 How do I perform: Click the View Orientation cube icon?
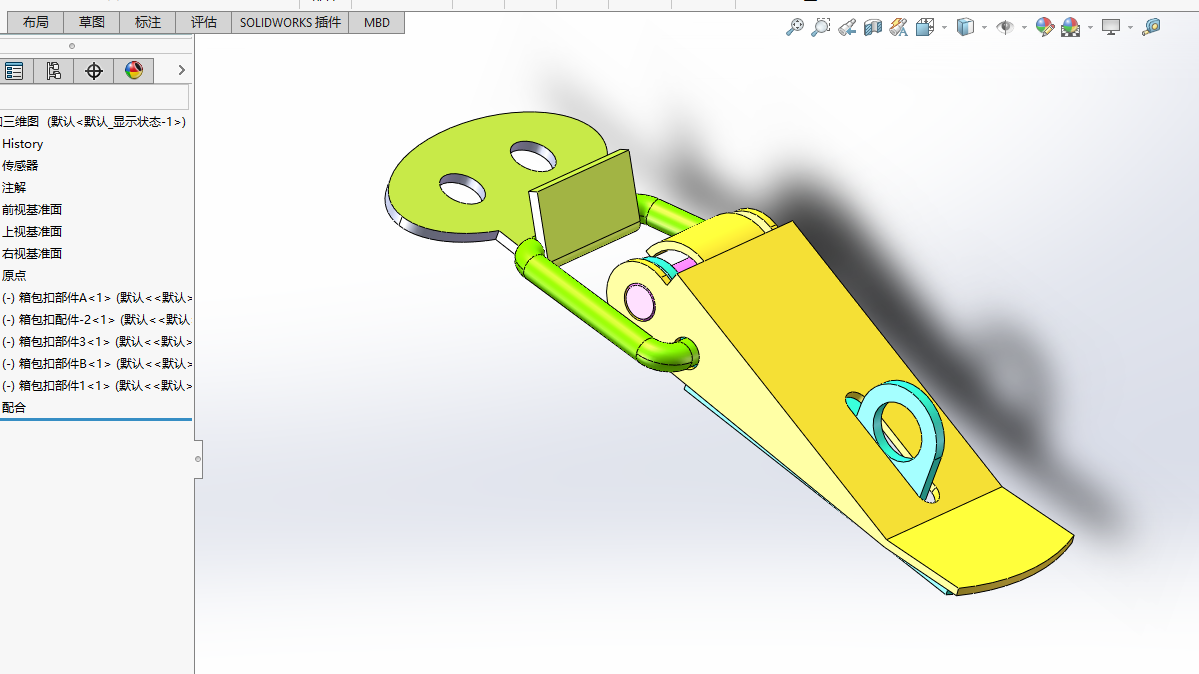[924, 28]
